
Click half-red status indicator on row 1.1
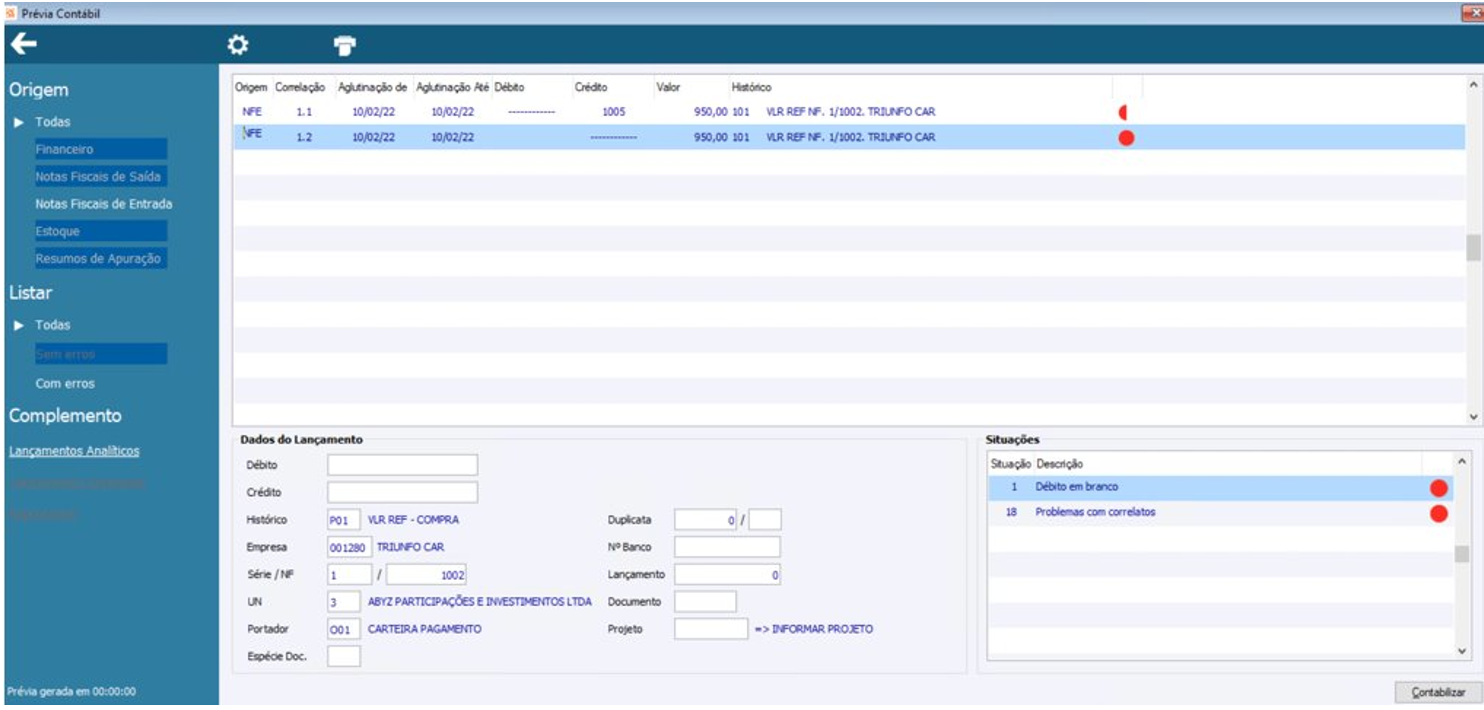coord(1124,112)
